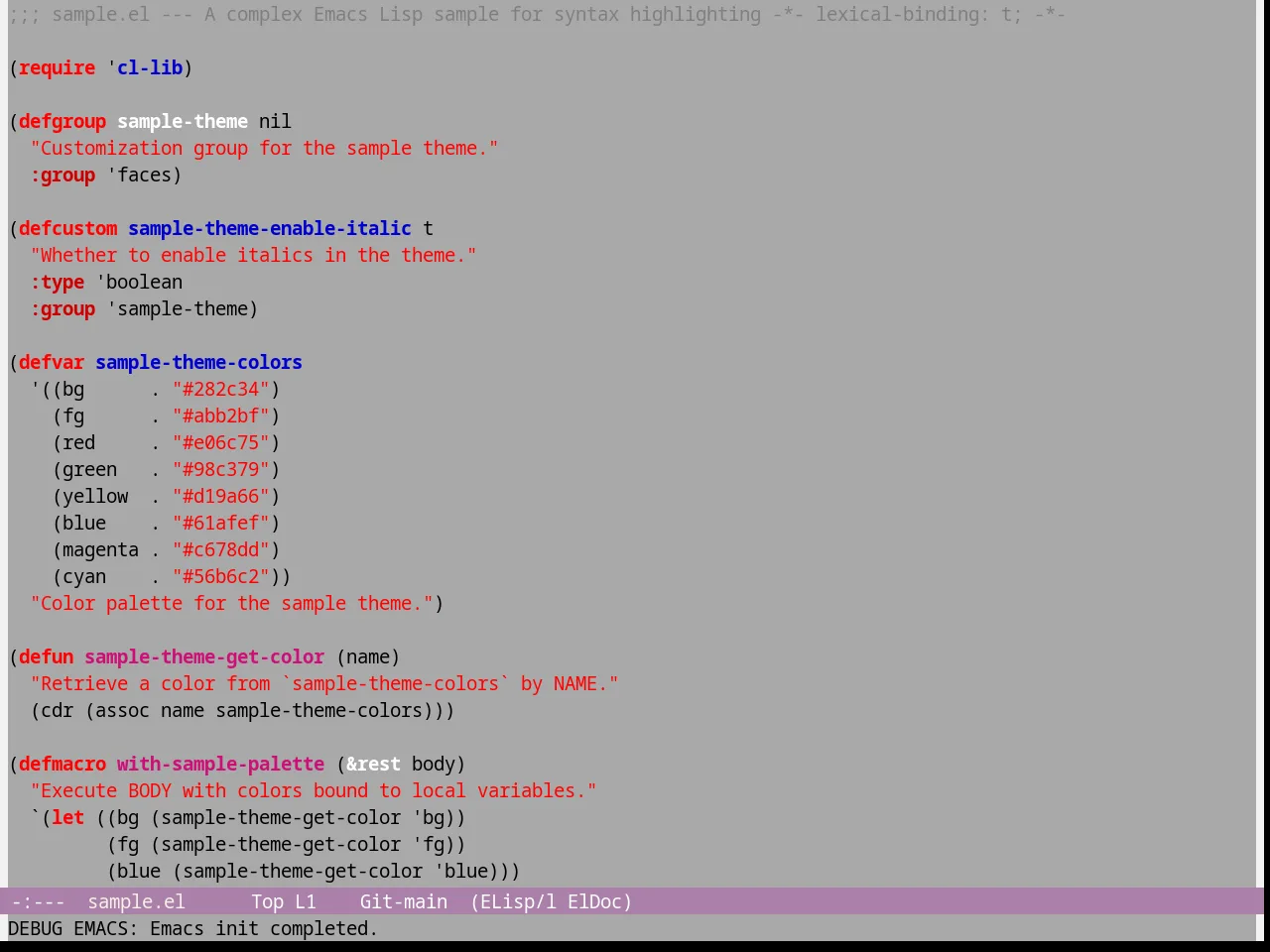
Task: Click the '(name)' argument list
Action: [368, 656]
